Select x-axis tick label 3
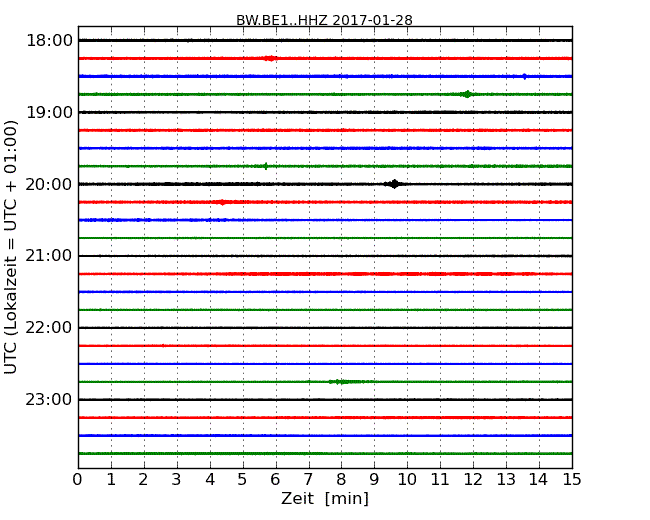This screenshot has height=520, width=650. point(177,479)
